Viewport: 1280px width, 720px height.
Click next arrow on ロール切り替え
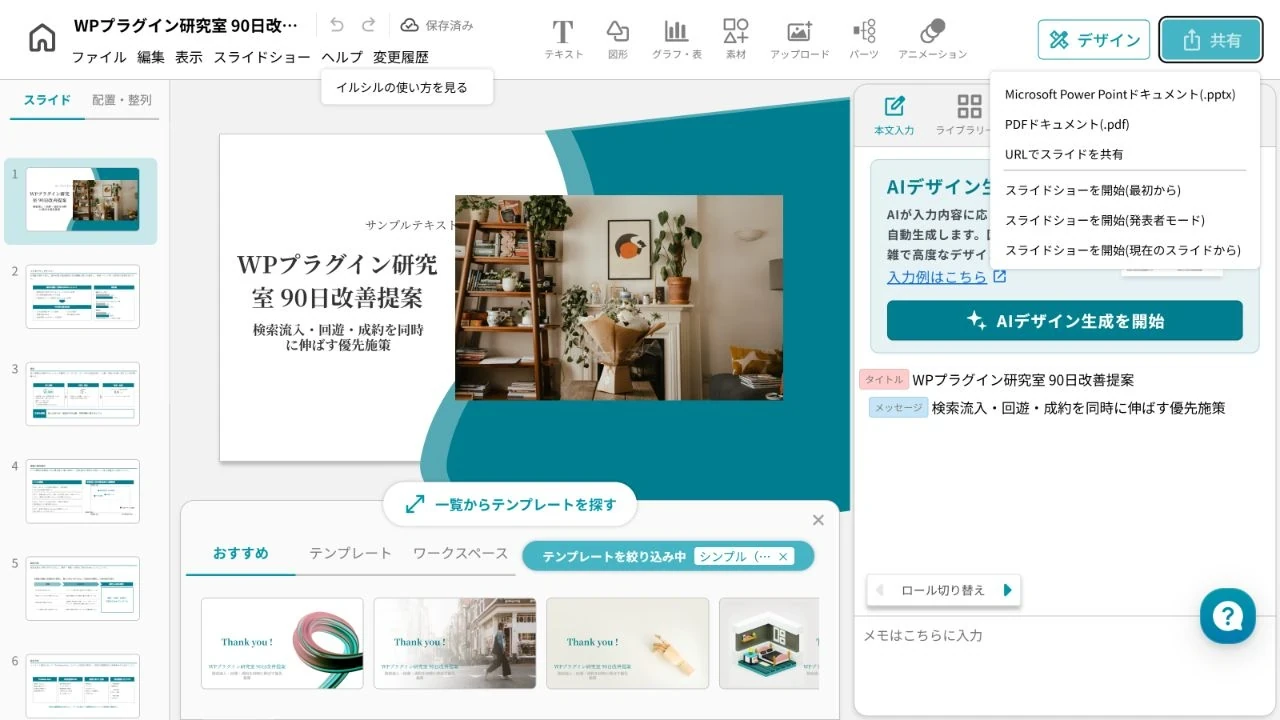[1007, 590]
